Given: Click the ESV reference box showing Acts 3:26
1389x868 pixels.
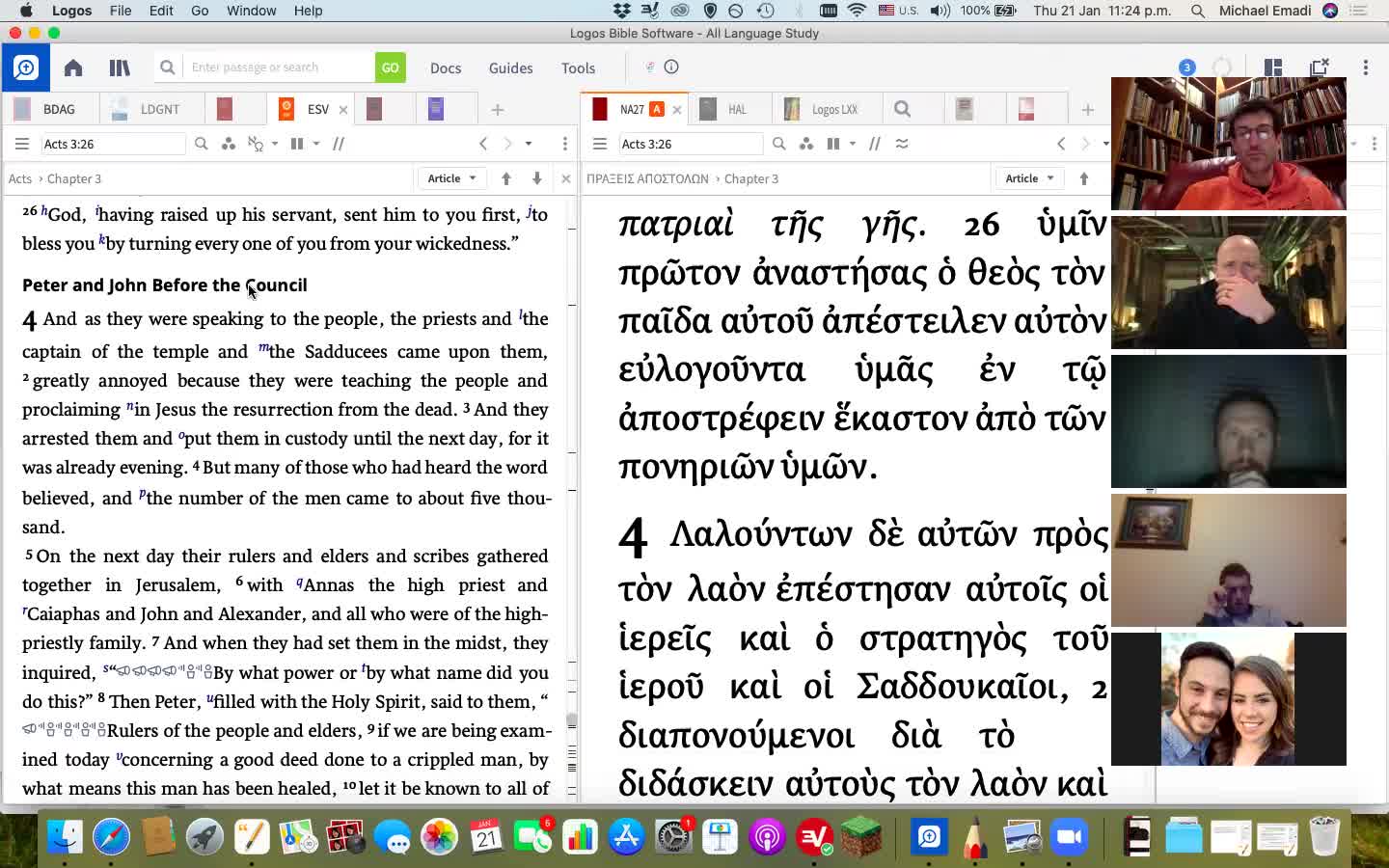Looking at the screenshot, I should coord(113,144).
